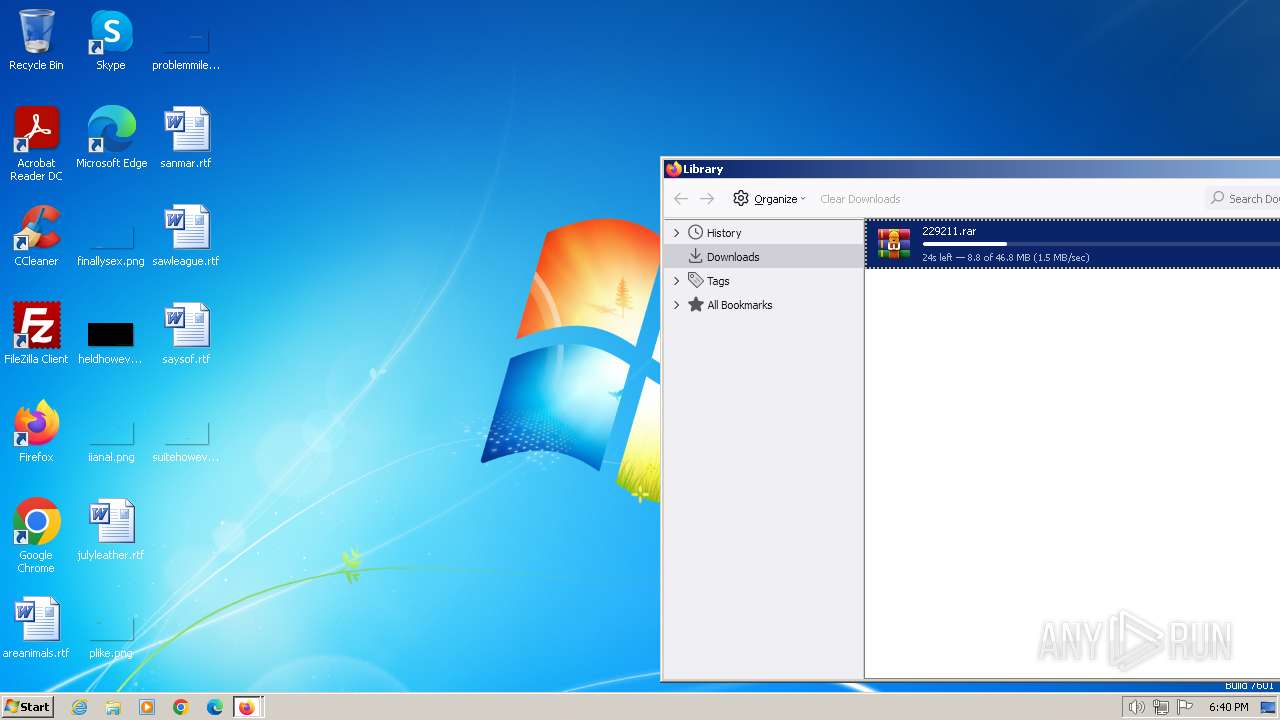Expand the All Bookmarks tree node
1280x720 pixels.
point(677,305)
